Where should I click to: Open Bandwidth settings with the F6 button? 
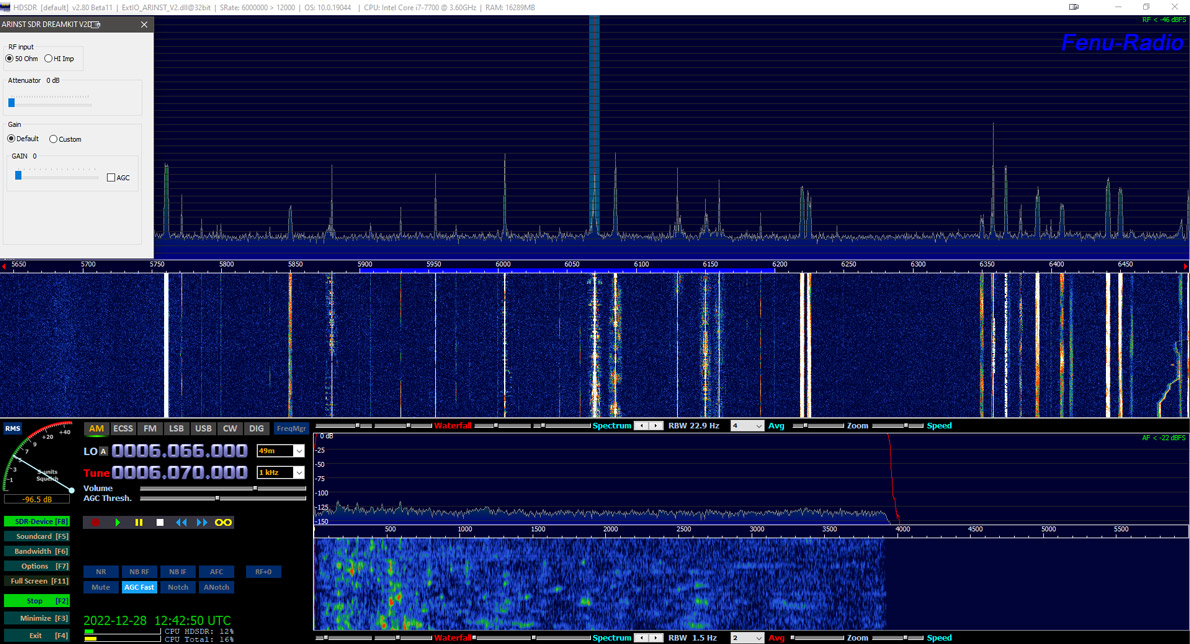36,551
